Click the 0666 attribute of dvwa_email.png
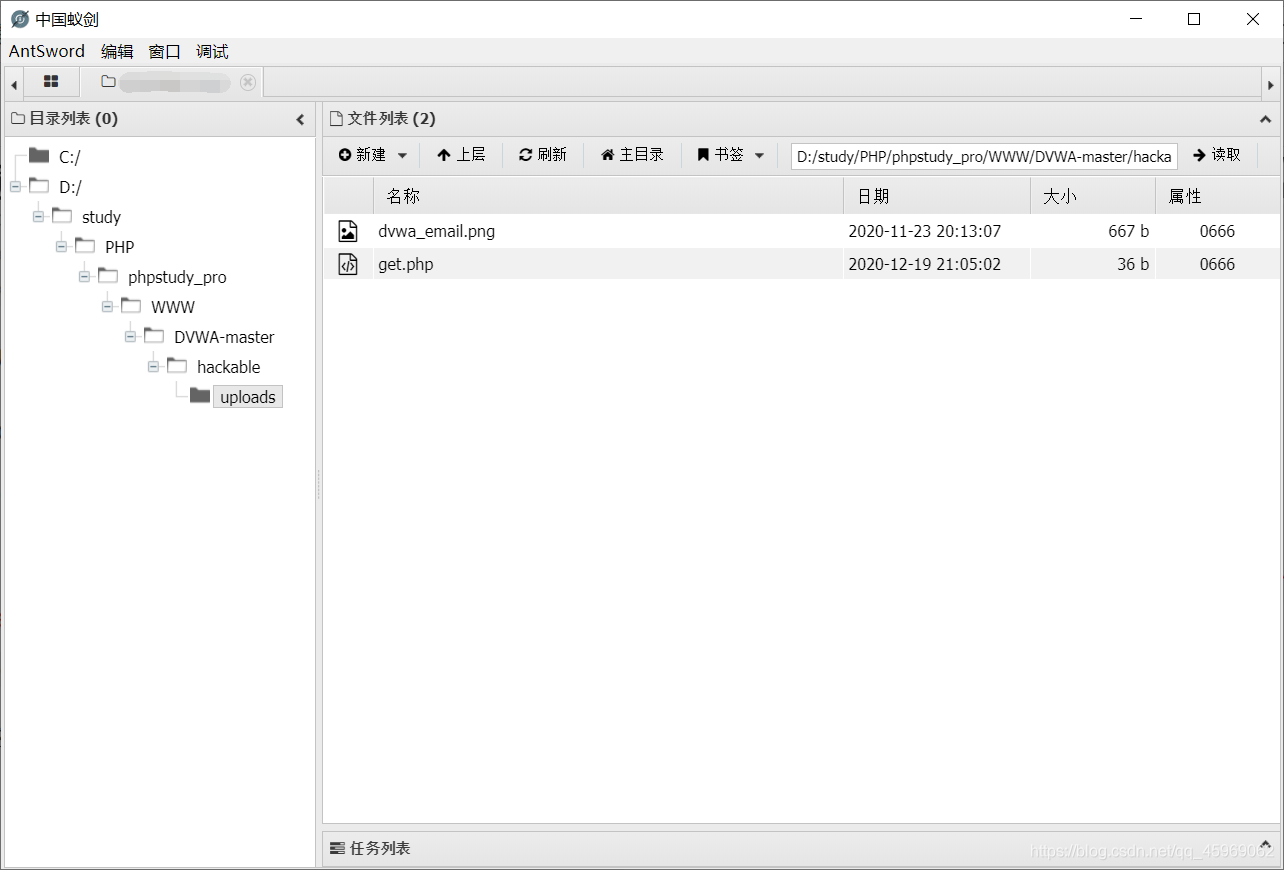Image resolution: width=1284 pixels, height=870 pixels. (1217, 231)
